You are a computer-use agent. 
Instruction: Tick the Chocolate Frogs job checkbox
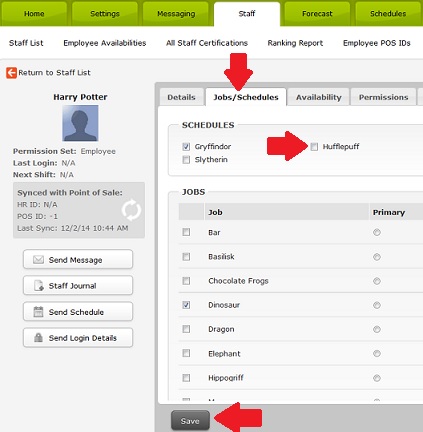(186, 281)
